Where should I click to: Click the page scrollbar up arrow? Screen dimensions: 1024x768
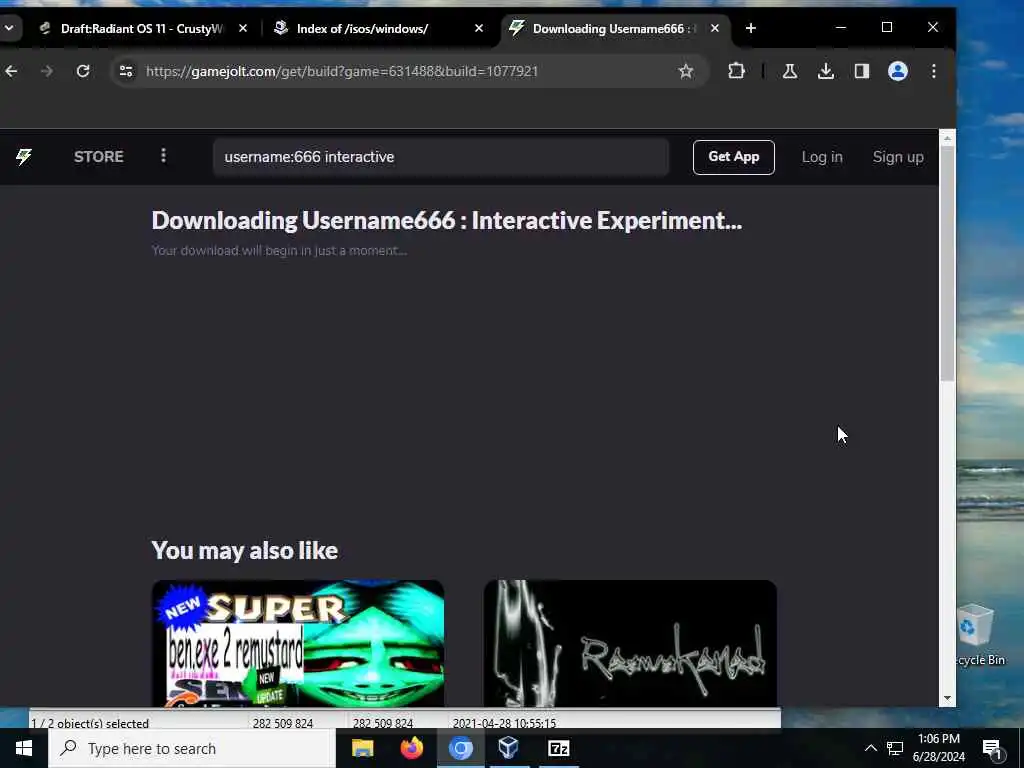[947, 138]
